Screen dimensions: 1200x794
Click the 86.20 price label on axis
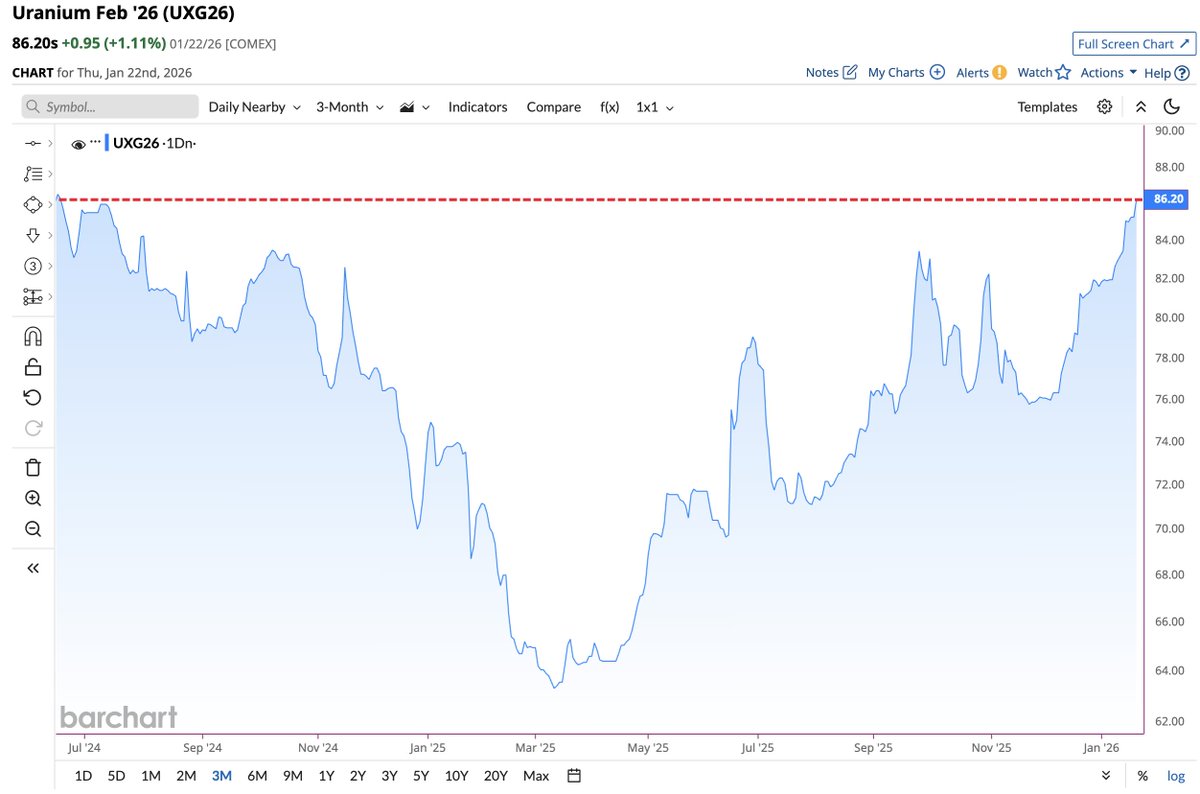[x=1168, y=199]
